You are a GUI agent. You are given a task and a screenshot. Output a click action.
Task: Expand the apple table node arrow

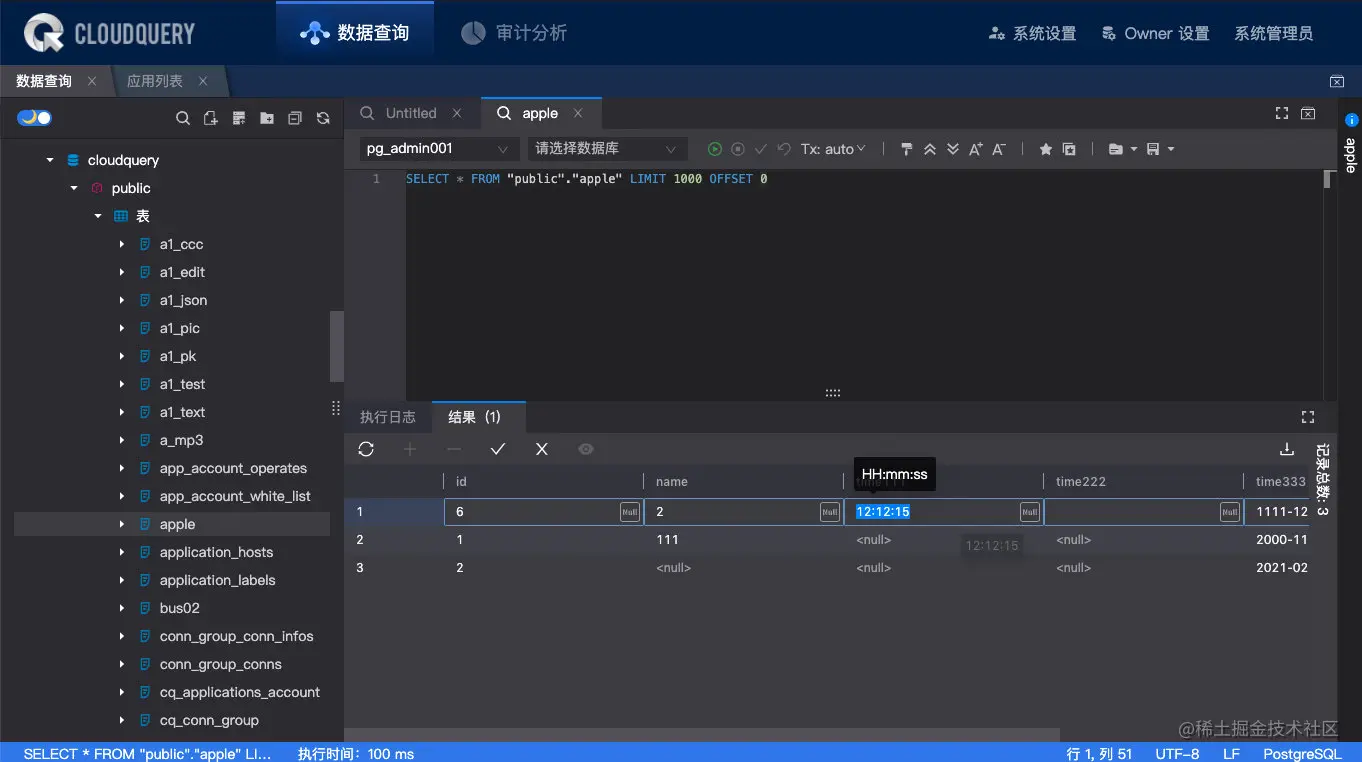(x=122, y=524)
